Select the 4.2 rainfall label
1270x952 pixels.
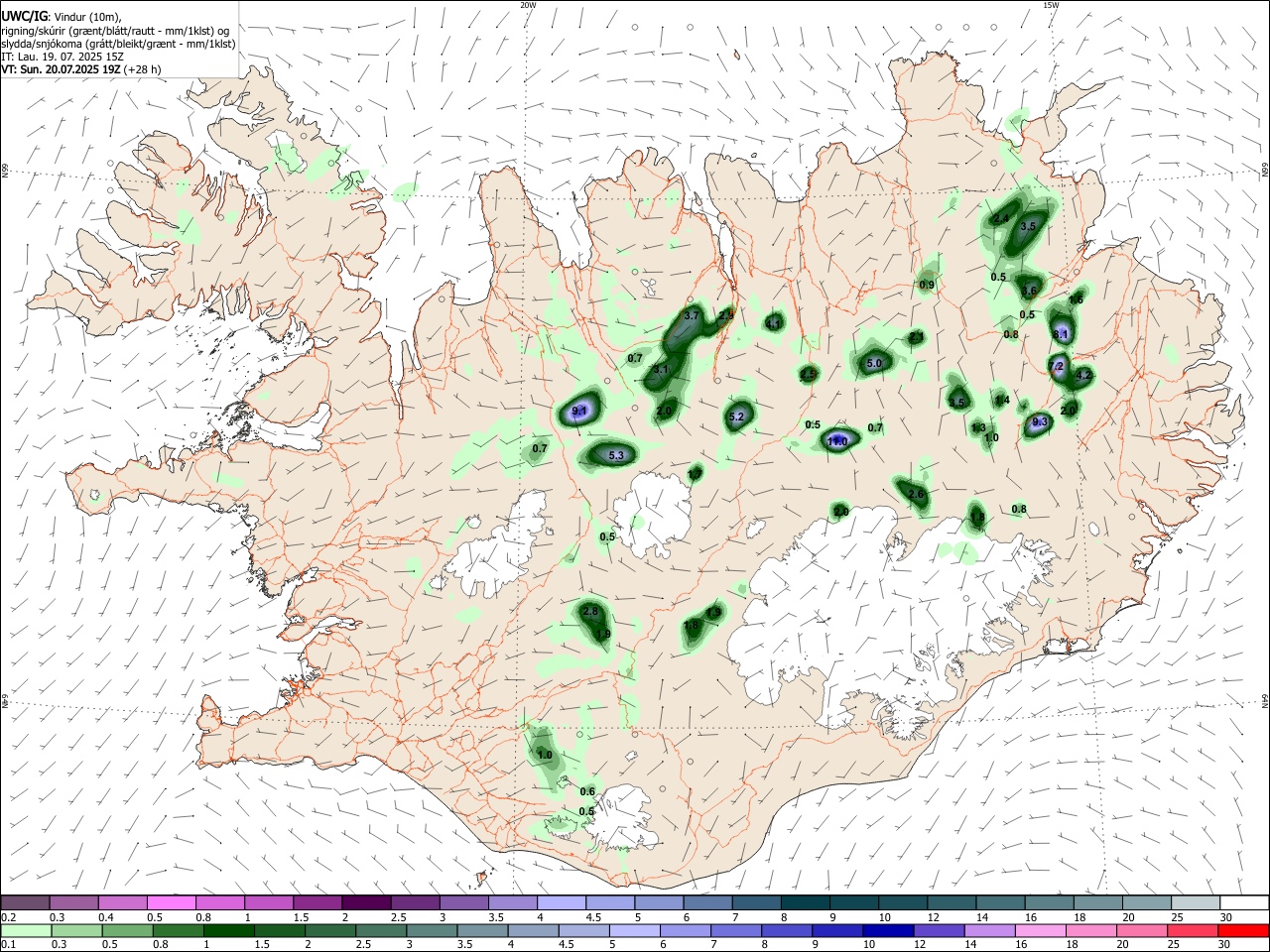click(x=1083, y=375)
